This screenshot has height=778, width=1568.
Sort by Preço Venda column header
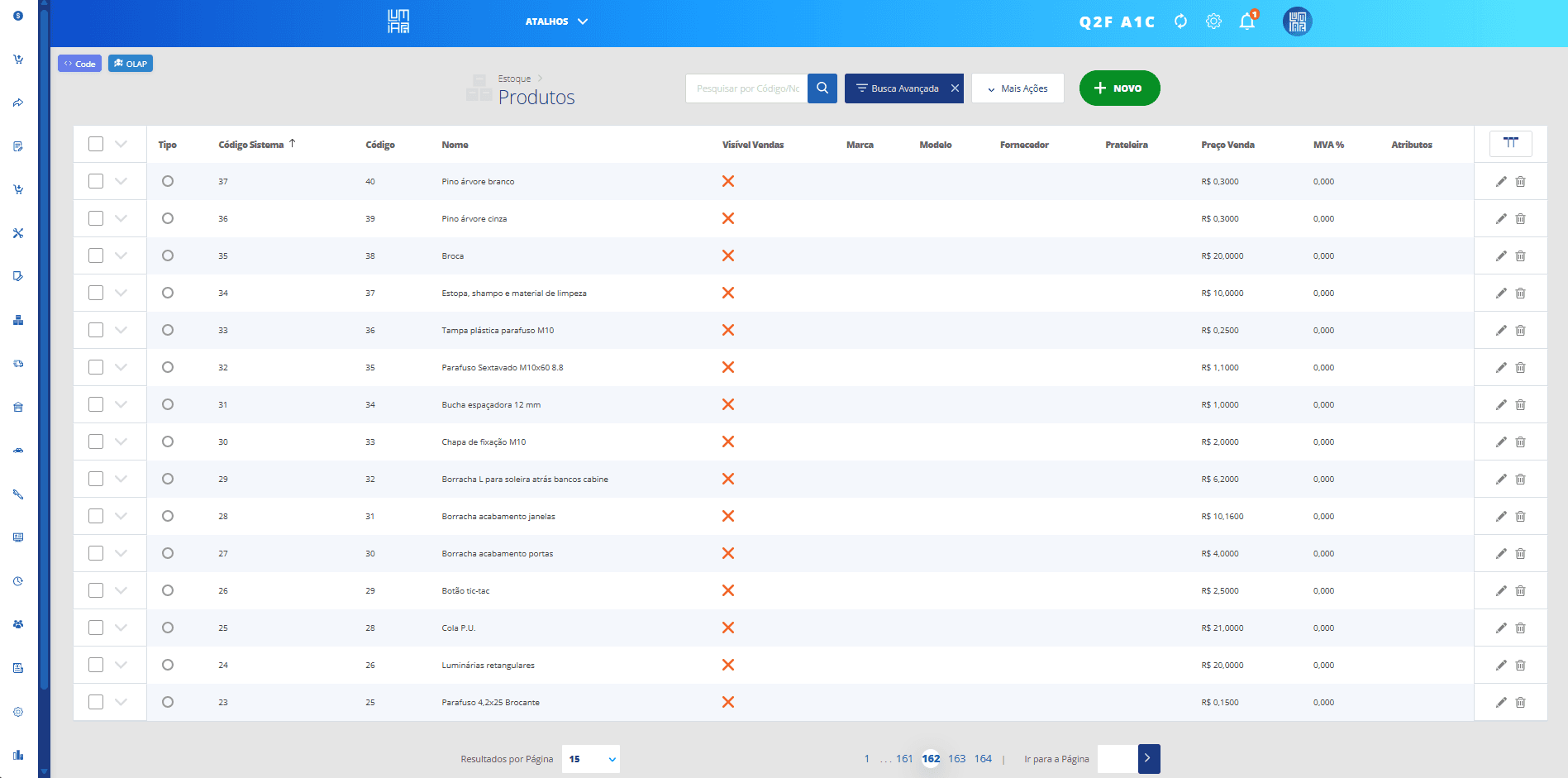click(x=1227, y=145)
